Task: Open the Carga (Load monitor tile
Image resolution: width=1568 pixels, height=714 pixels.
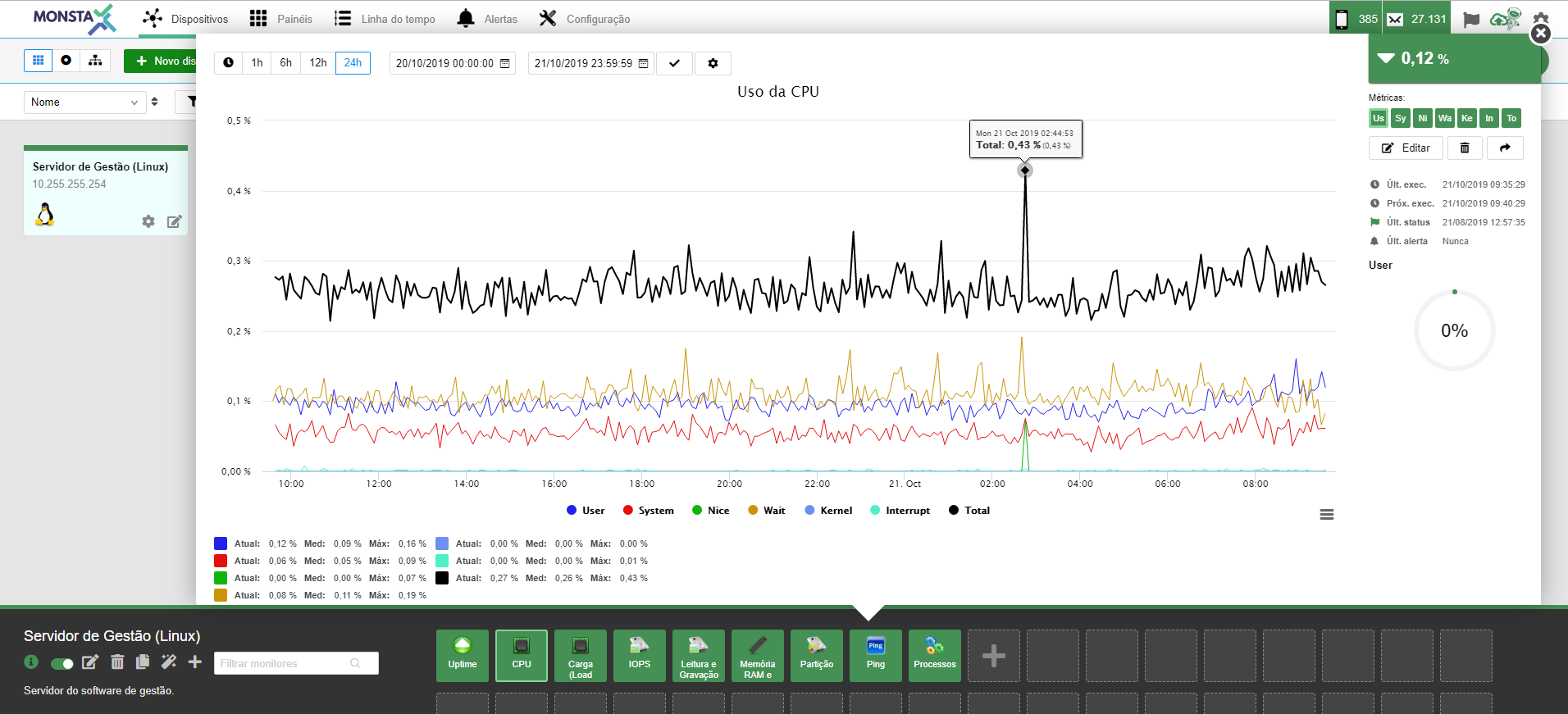Action: 581,656
